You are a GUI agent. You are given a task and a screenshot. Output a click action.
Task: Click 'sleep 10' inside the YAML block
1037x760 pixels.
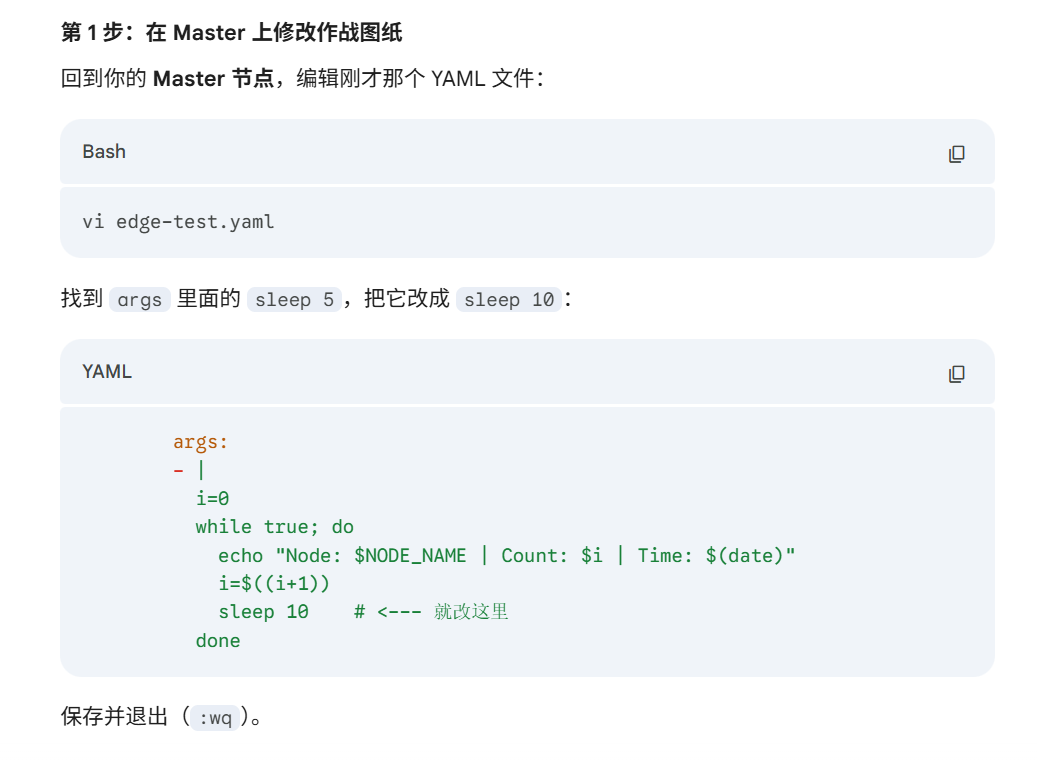point(263,612)
